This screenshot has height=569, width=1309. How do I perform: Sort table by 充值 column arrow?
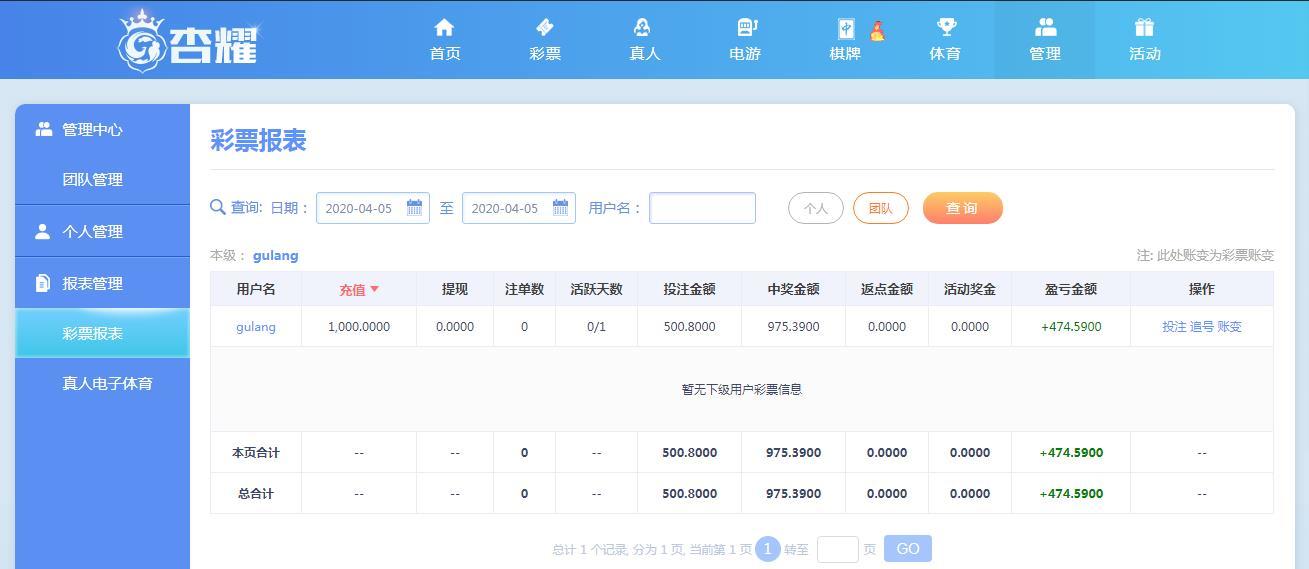click(x=375, y=289)
